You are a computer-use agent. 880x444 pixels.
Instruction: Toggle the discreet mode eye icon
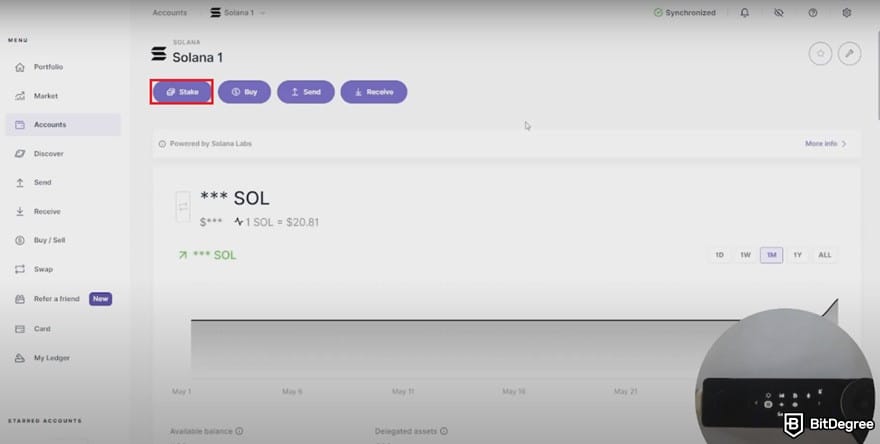click(778, 12)
